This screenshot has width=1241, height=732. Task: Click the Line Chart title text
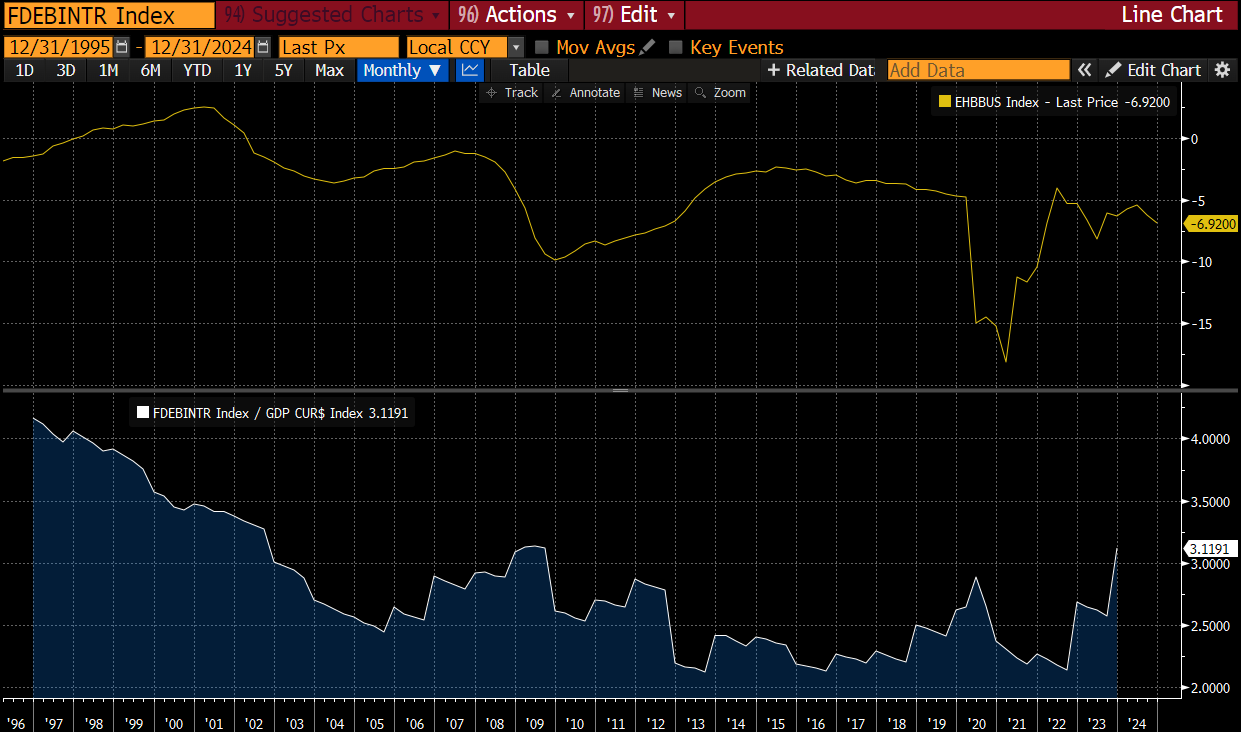click(x=1172, y=15)
